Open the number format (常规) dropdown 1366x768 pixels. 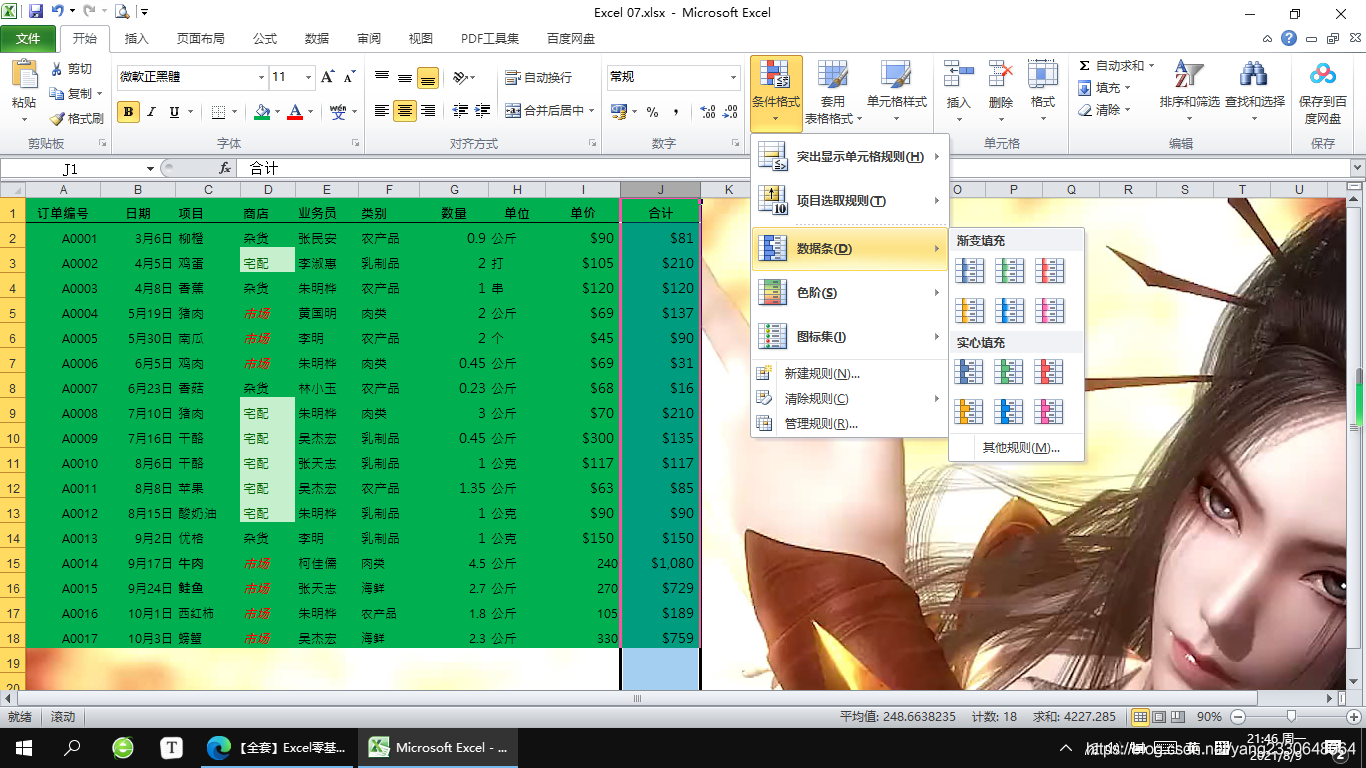[x=733, y=77]
